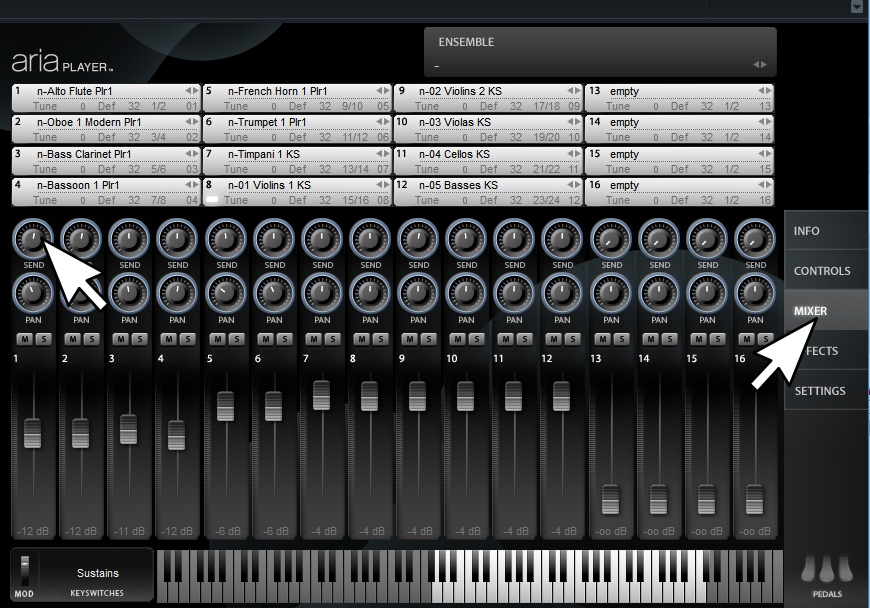Adjust the SEND knob for channel 10
The image size is (870, 608).
point(466,240)
